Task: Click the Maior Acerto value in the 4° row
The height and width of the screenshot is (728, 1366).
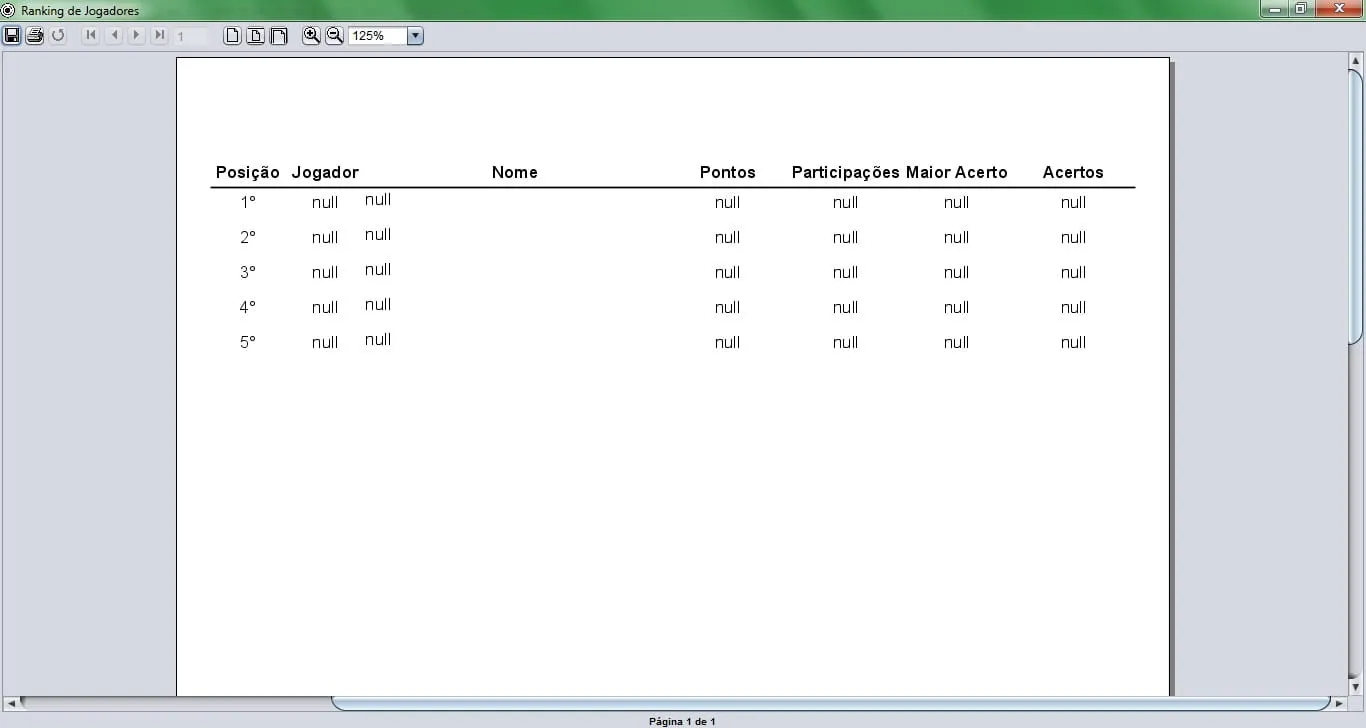Action: tap(957, 307)
